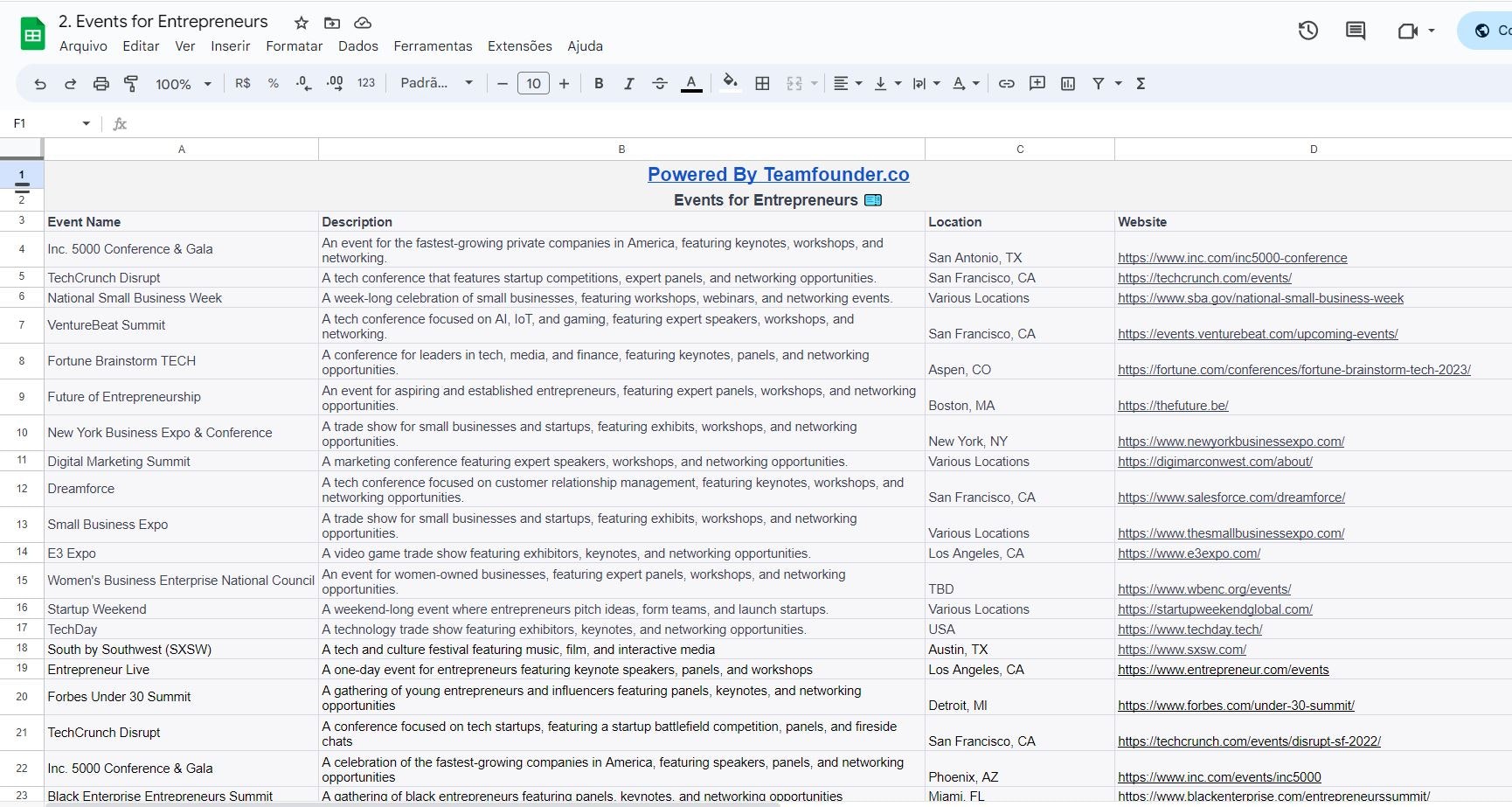Select column B header
This screenshot has width=1512, height=807.
point(621,150)
